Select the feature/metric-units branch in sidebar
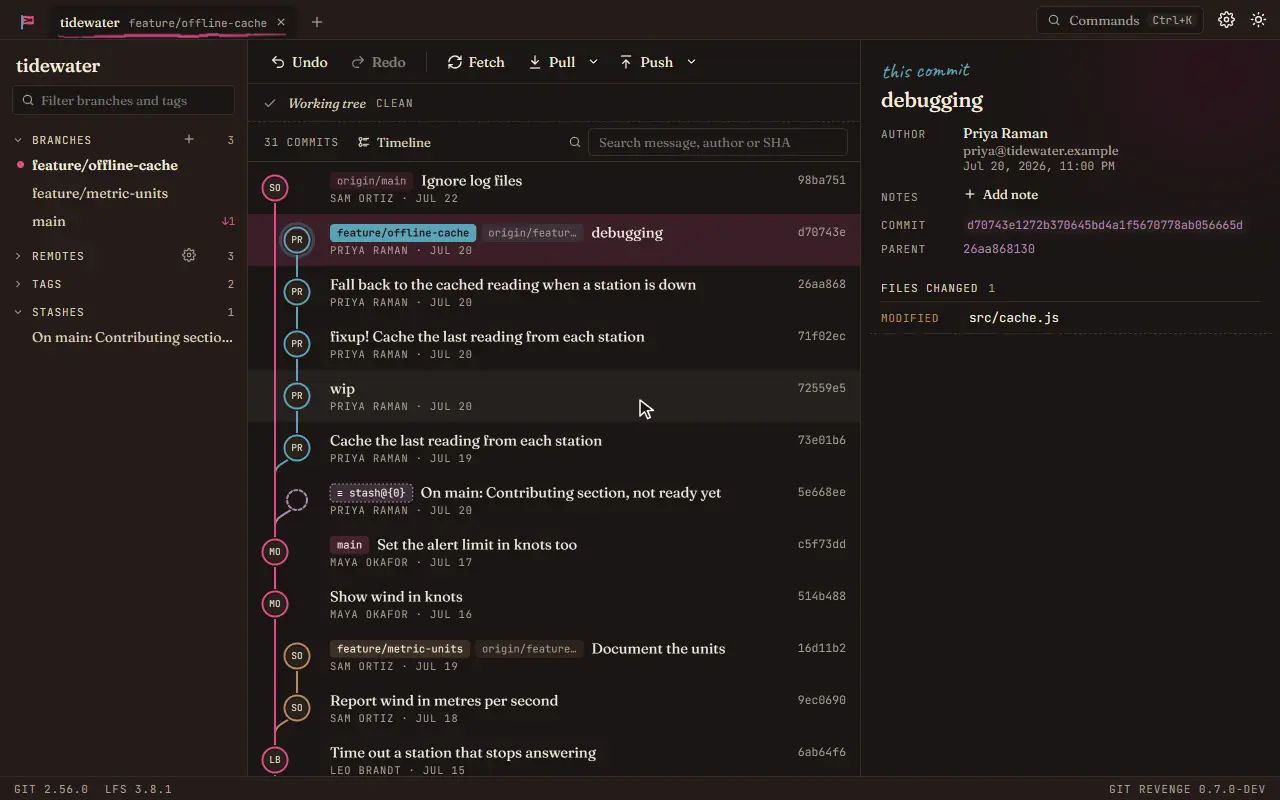This screenshot has height=800, width=1280. [x=124, y=193]
